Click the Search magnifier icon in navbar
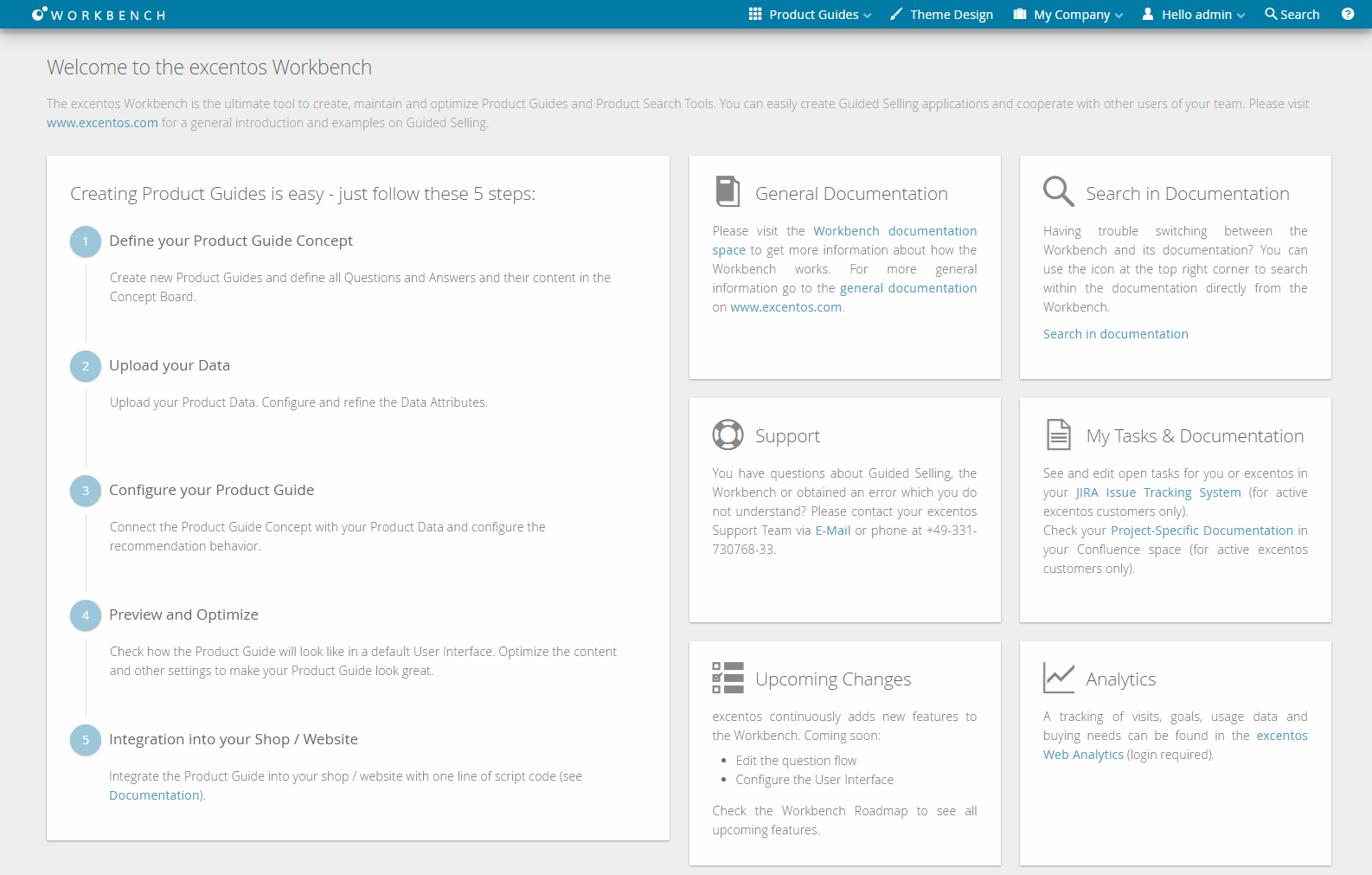1372x875 pixels. [1271, 14]
